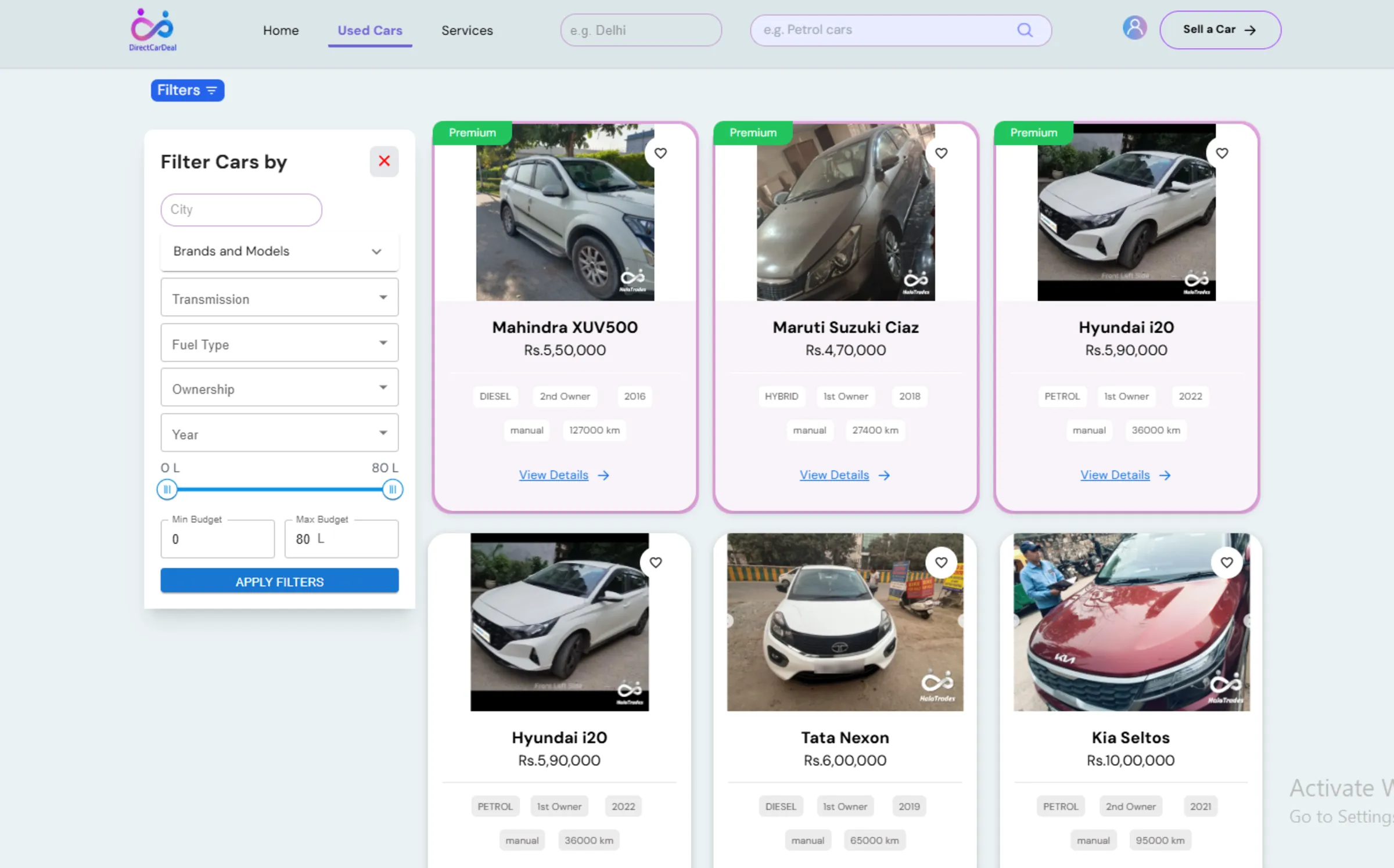Click the 127000 km tag
The height and width of the screenshot is (868, 1394).
pos(594,430)
